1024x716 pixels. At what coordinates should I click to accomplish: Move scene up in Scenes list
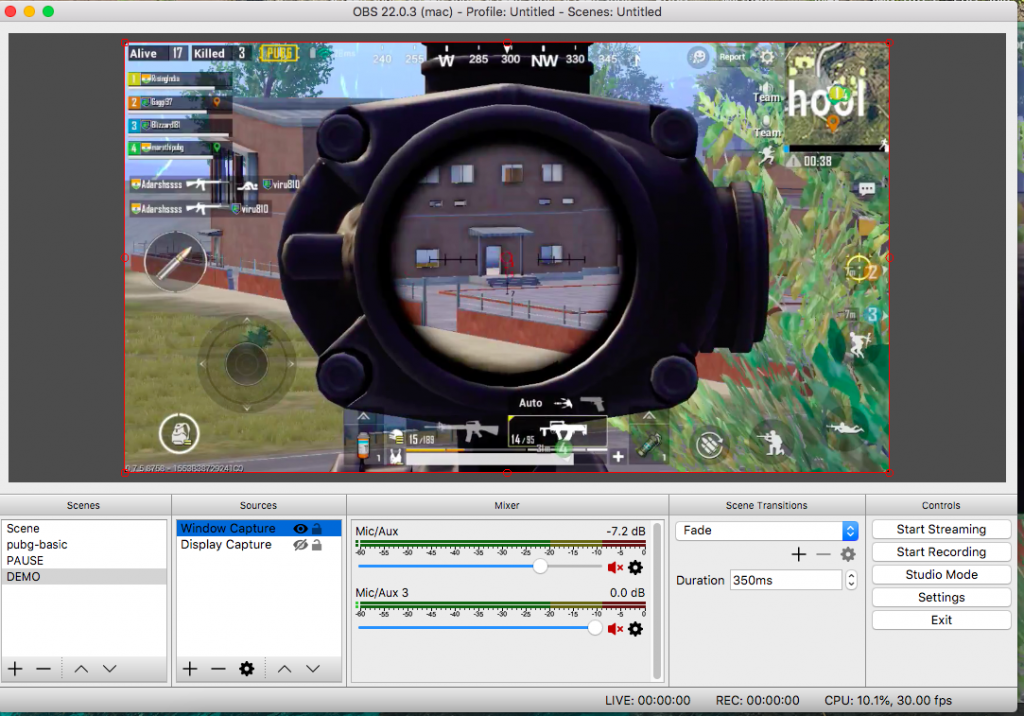pos(81,669)
